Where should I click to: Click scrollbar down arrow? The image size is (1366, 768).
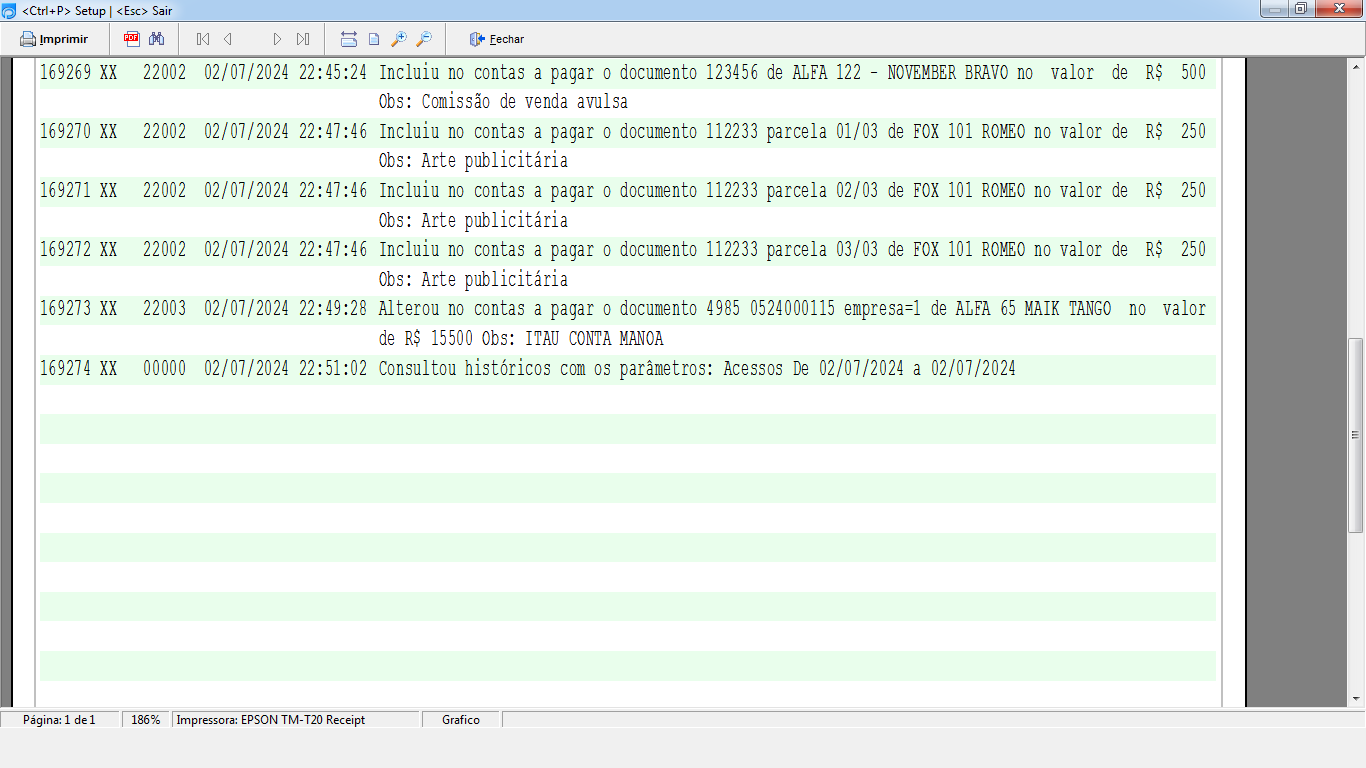tap(1356, 698)
